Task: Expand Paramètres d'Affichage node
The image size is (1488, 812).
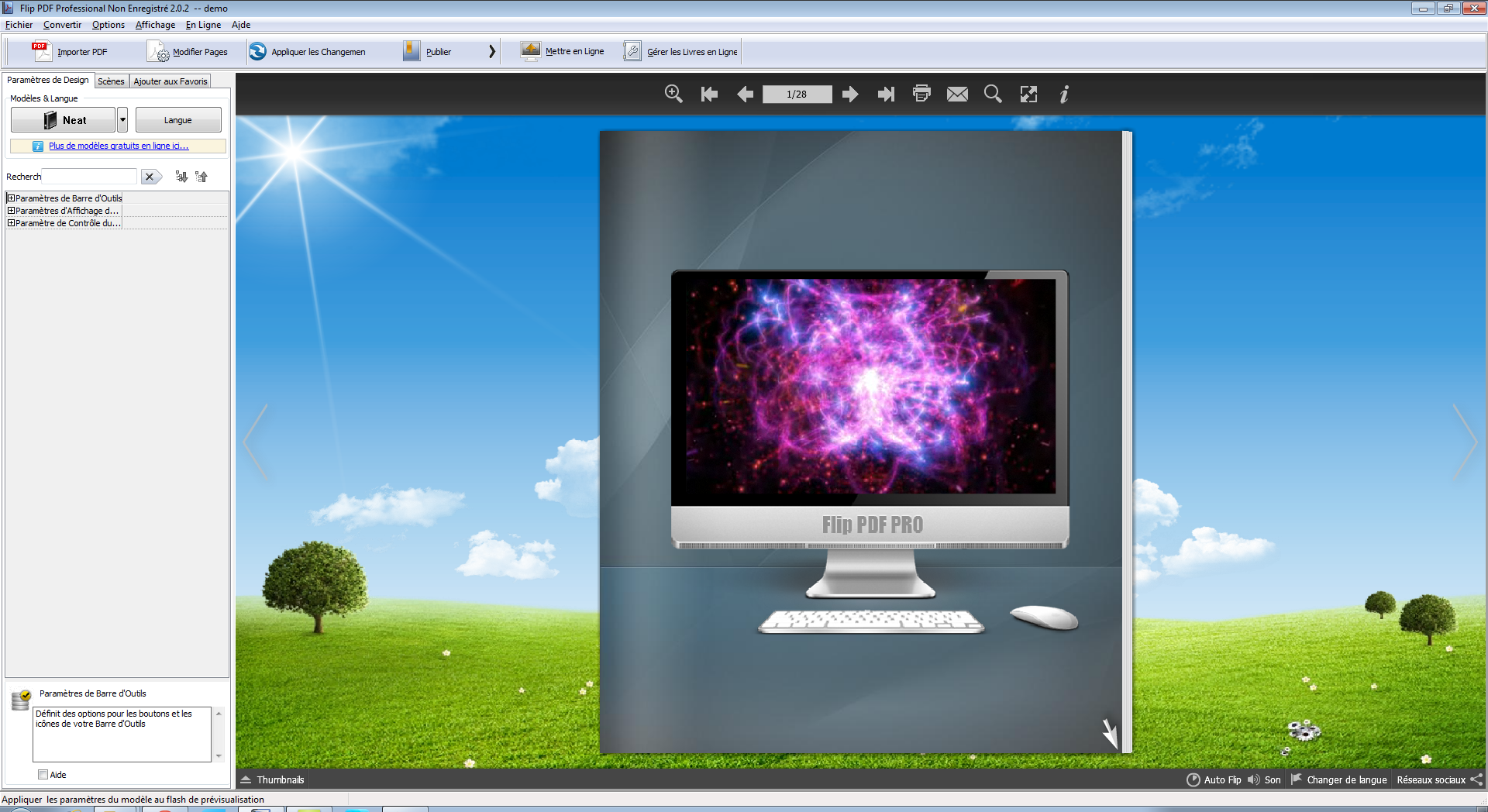Action: [x=11, y=211]
